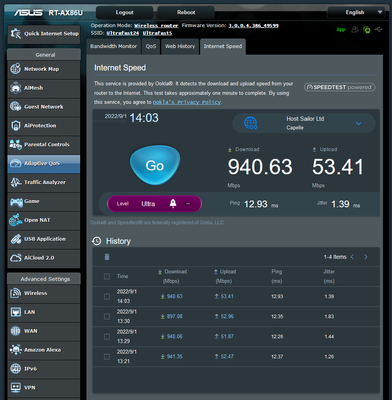Click the Level Ultra purple pill

(x=154, y=204)
